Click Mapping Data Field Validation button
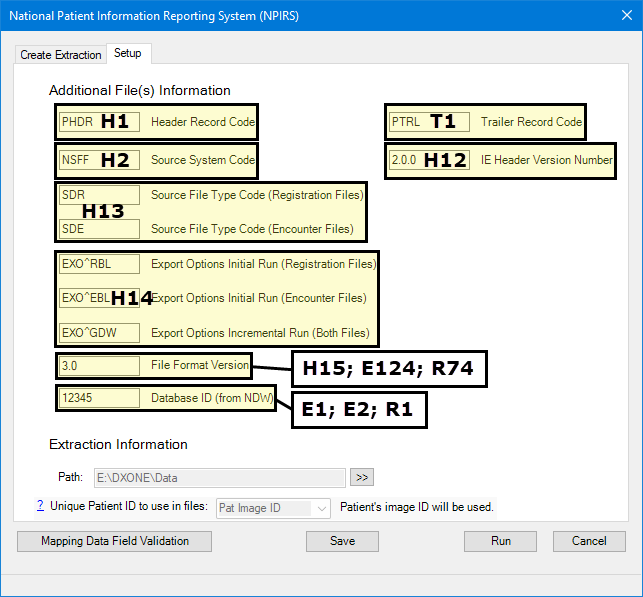643x597 pixels. tap(114, 541)
